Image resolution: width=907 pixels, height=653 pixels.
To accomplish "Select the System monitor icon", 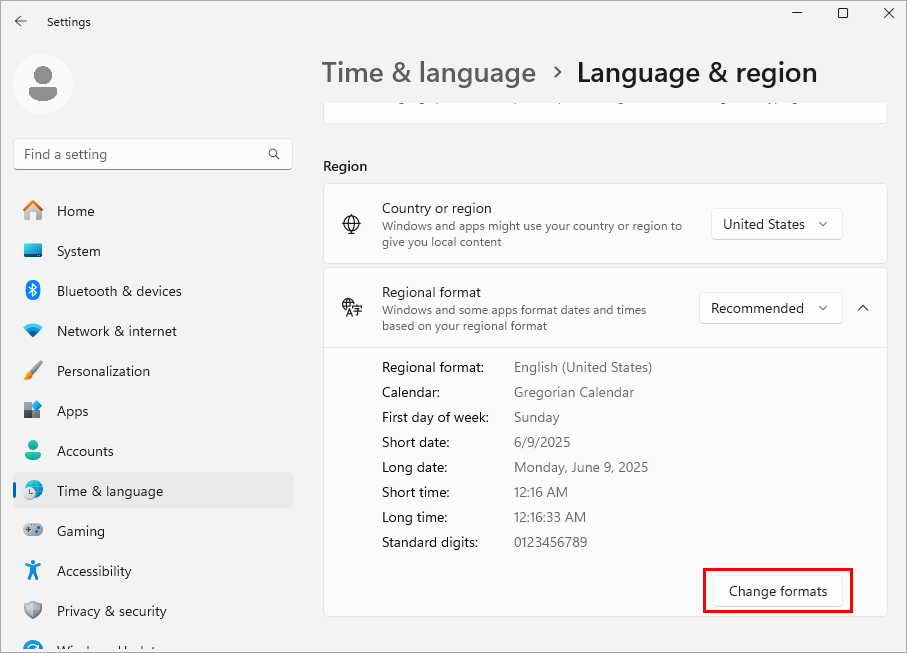I will click(33, 251).
